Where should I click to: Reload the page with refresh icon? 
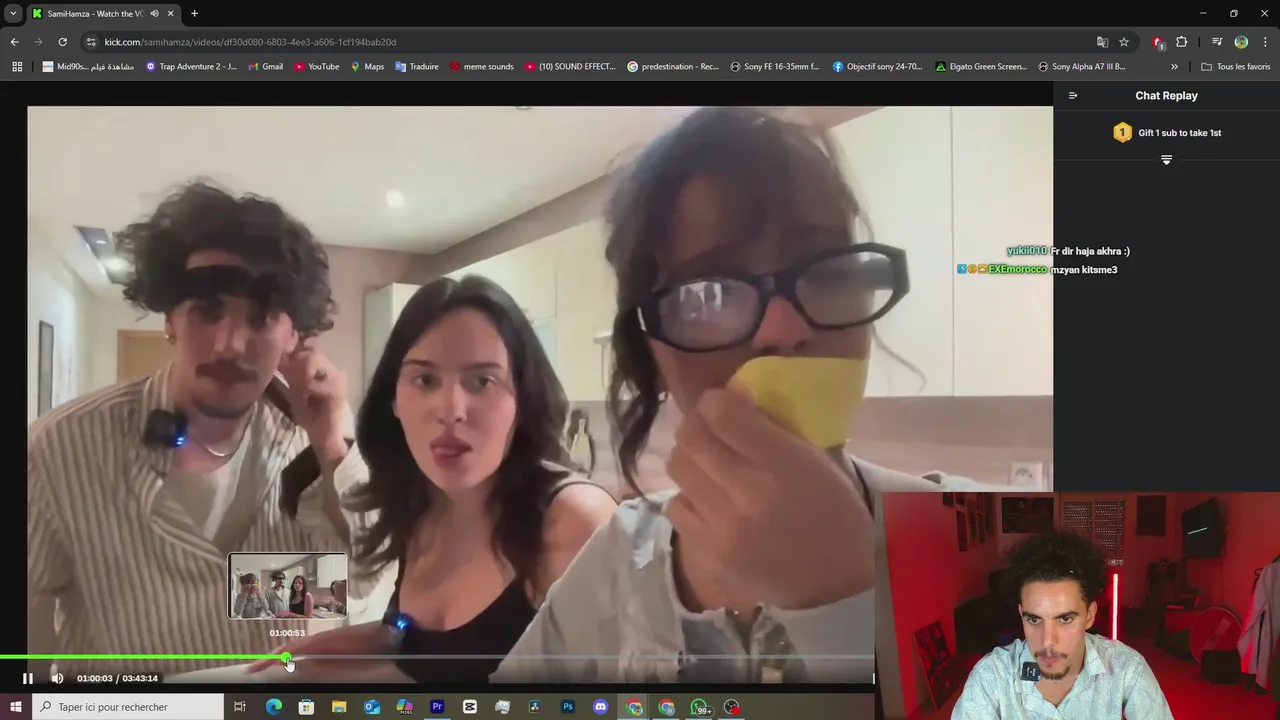(x=62, y=42)
